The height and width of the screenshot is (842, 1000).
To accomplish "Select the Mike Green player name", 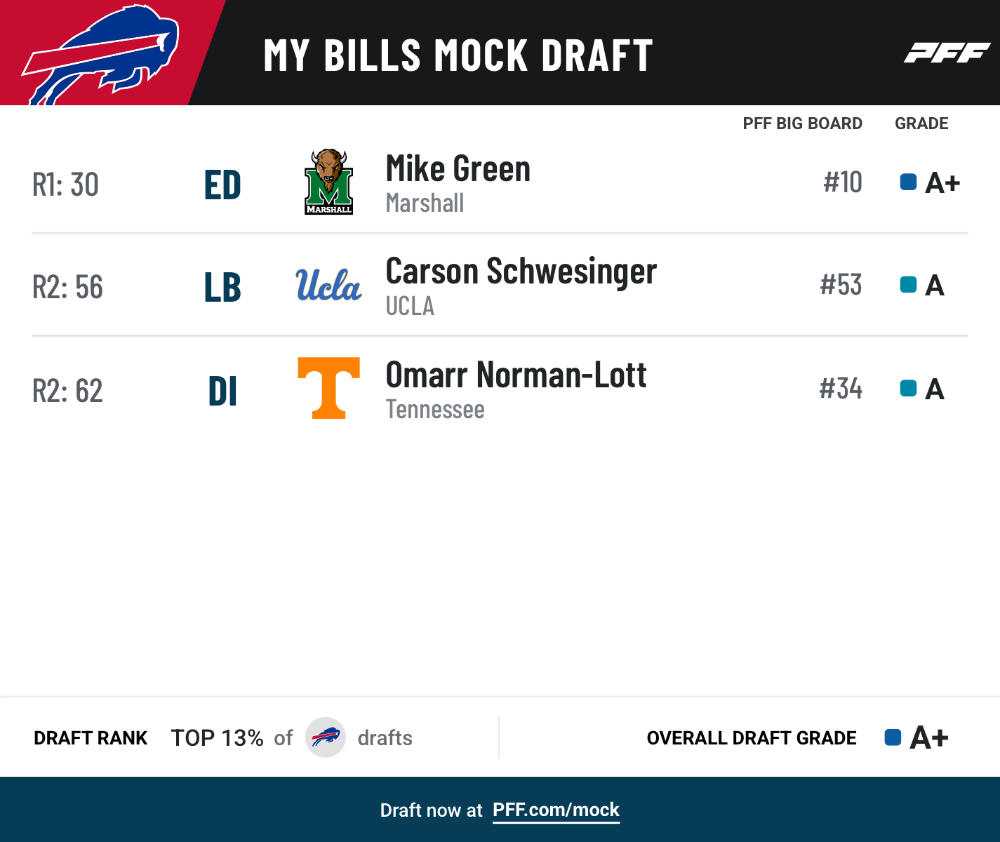I will pyautogui.click(x=458, y=169).
